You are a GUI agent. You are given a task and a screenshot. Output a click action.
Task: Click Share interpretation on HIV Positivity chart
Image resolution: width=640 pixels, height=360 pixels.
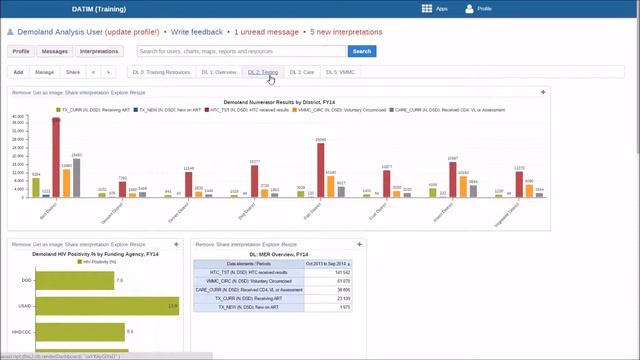[87, 244]
